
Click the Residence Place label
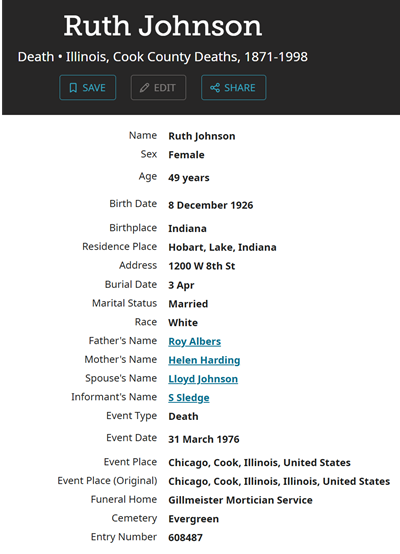click(120, 246)
